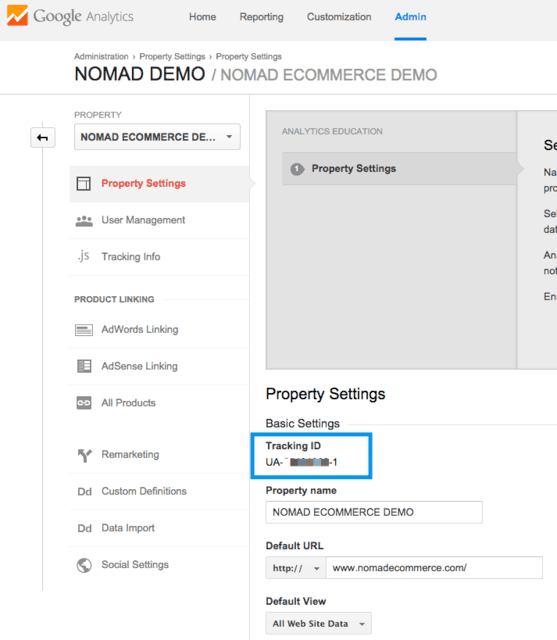Viewport: 557px width, 640px height.
Task: Open the All Web Site Data dropdown
Action: point(318,623)
